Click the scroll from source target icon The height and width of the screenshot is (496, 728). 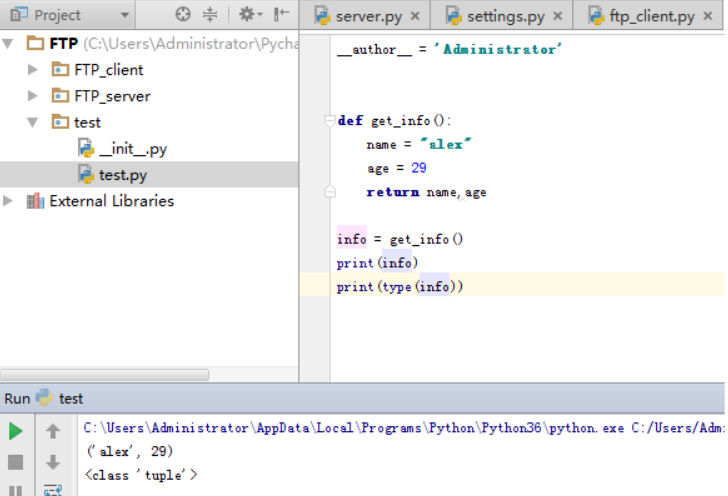coord(183,14)
